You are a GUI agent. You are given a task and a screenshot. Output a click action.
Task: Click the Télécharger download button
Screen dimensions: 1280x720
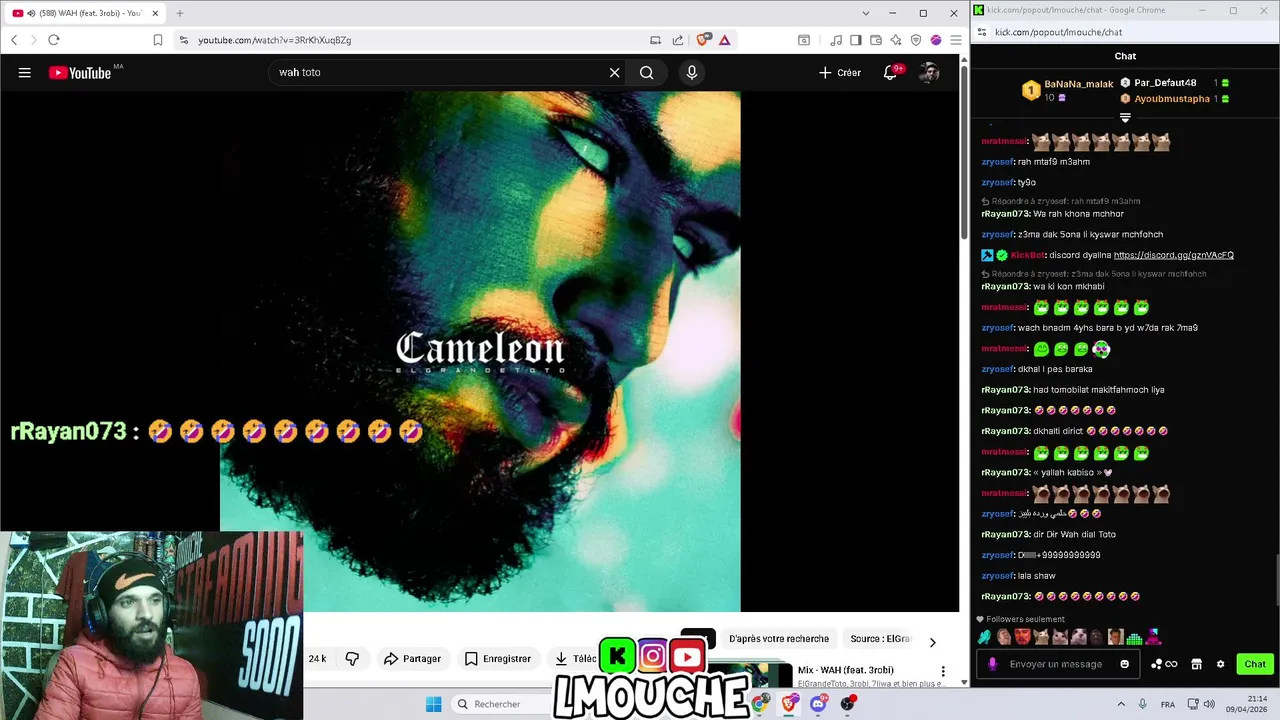point(575,658)
